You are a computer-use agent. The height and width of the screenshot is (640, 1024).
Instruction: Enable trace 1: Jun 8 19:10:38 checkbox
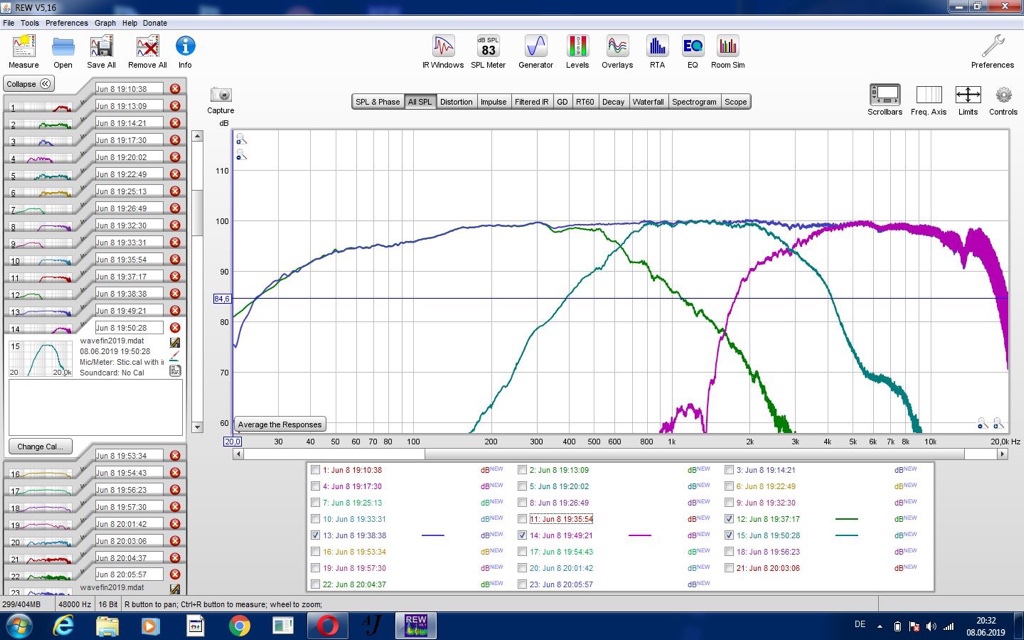tap(316, 470)
